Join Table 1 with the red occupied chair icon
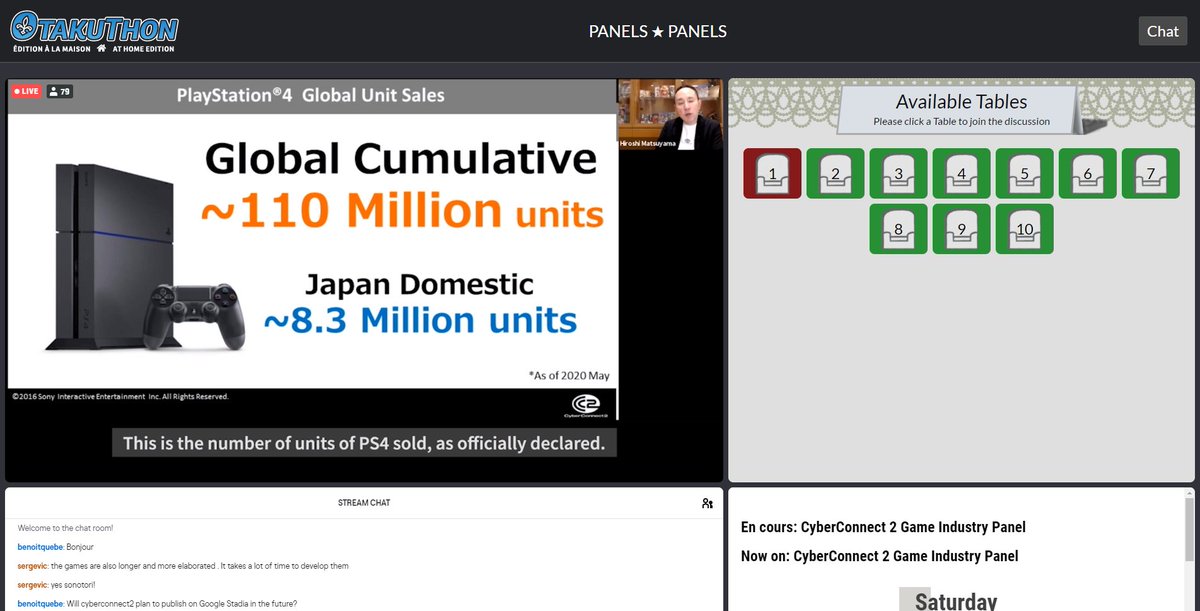Viewport: 1200px width, 611px height. click(771, 173)
